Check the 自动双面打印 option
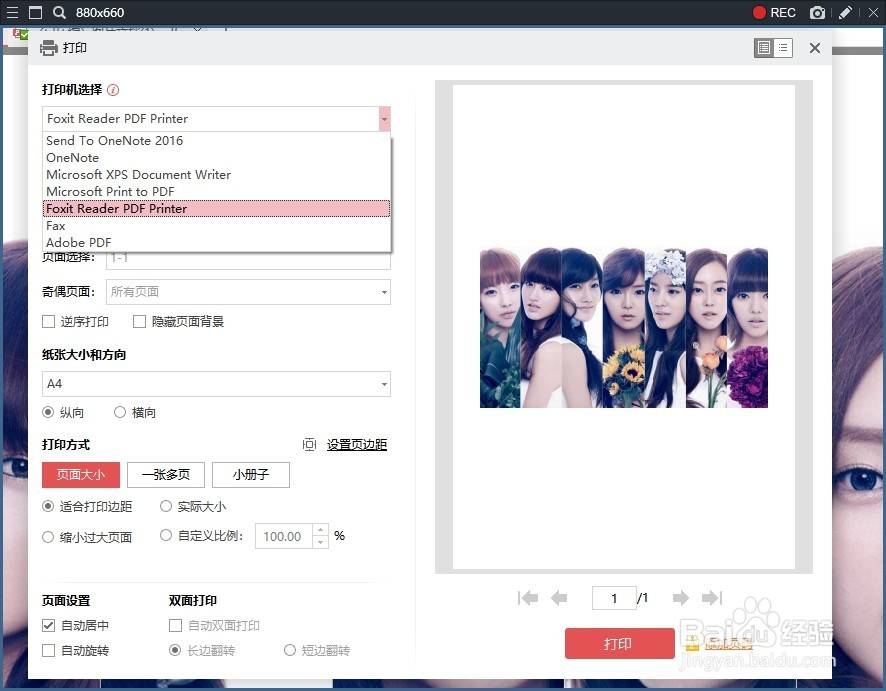The height and width of the screenshot is (691, 886). (175, 625)
